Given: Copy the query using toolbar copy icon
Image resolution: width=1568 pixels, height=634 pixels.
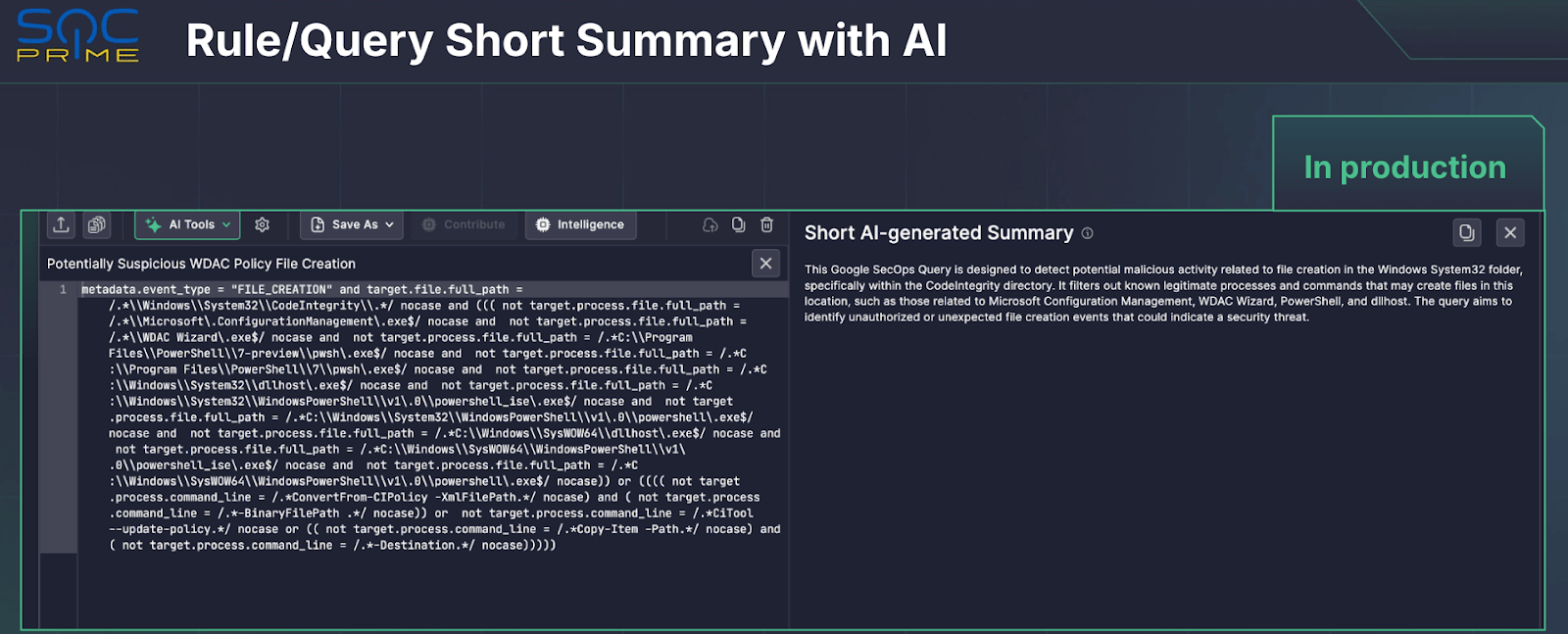Looking at the screenshot, I should (739, 224).
